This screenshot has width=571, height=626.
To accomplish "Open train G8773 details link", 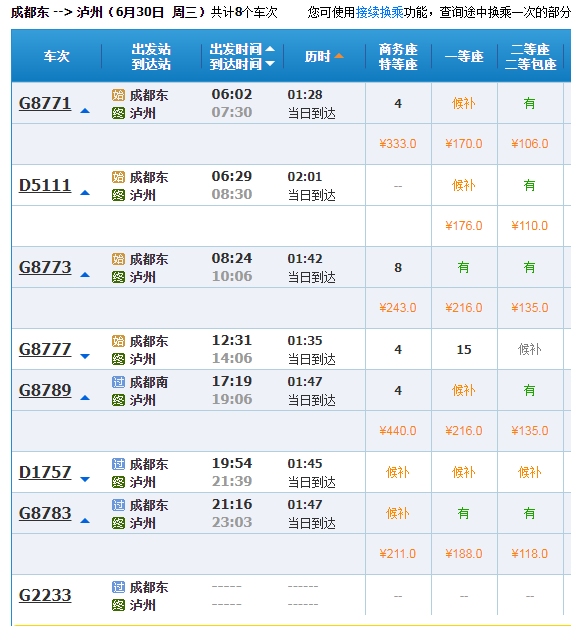I will point(45,267).
